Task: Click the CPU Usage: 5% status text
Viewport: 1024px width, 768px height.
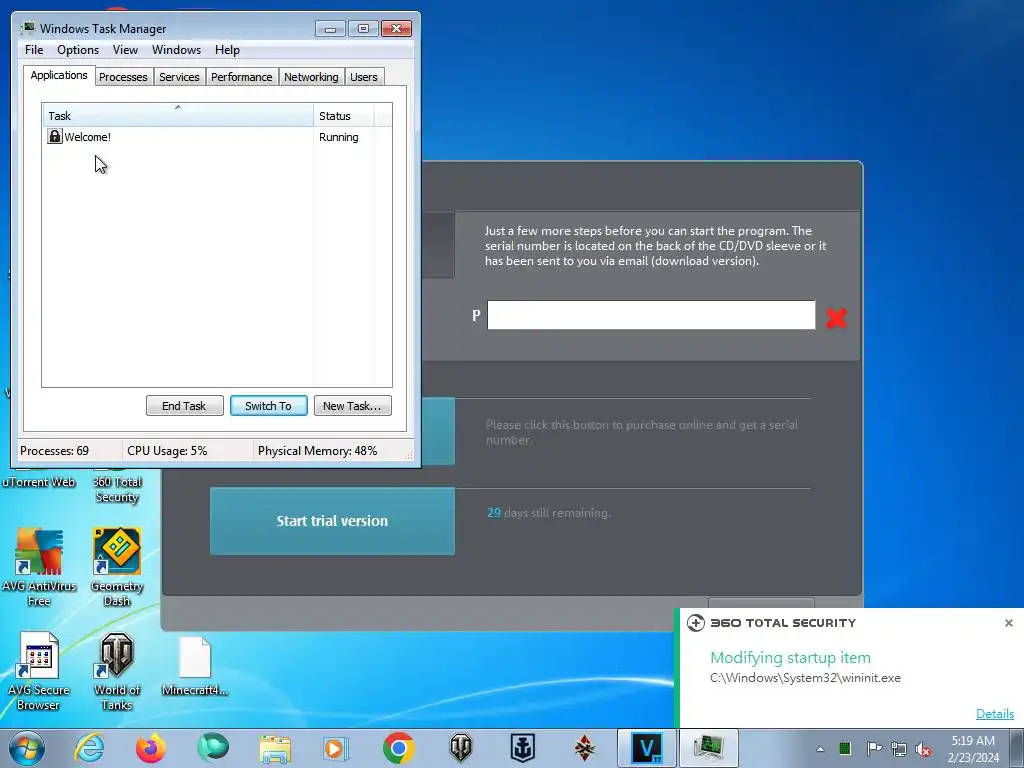Action: click(x=167, y=451)
